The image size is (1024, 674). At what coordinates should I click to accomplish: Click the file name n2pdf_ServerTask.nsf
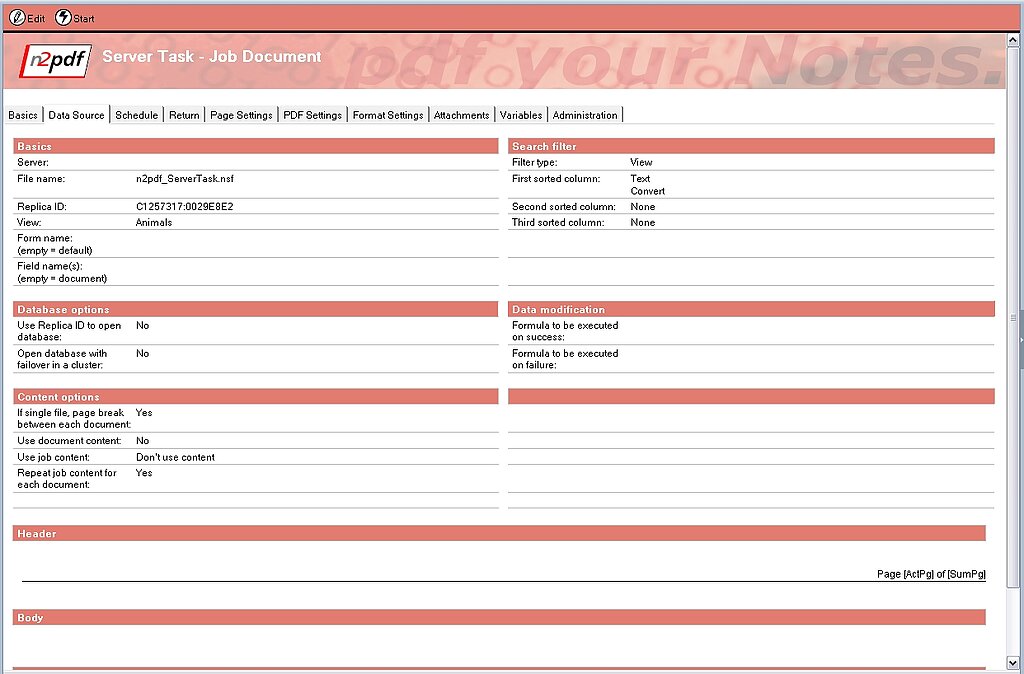[184, 178]
